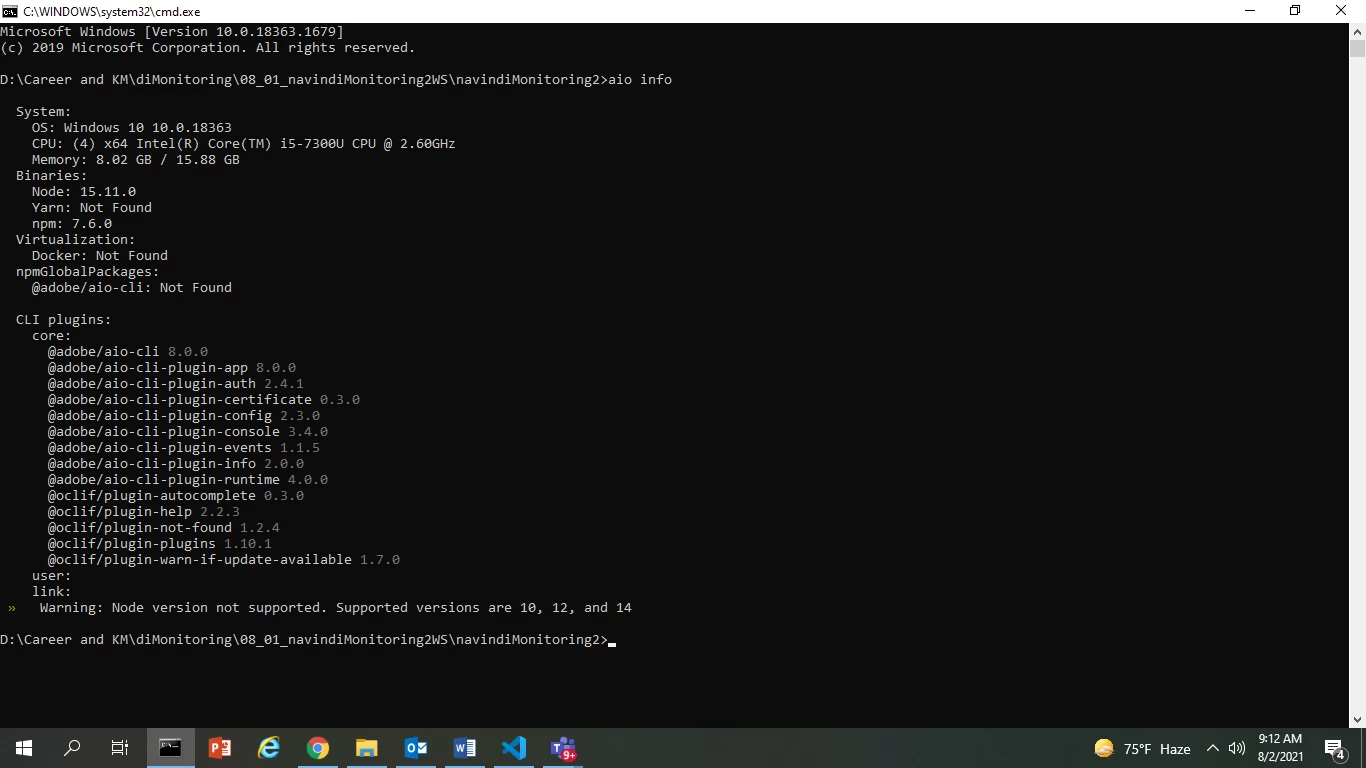Open the cmd.exe window system menu icon
This screenshot has height=768, width=1366.
point(9,11)
